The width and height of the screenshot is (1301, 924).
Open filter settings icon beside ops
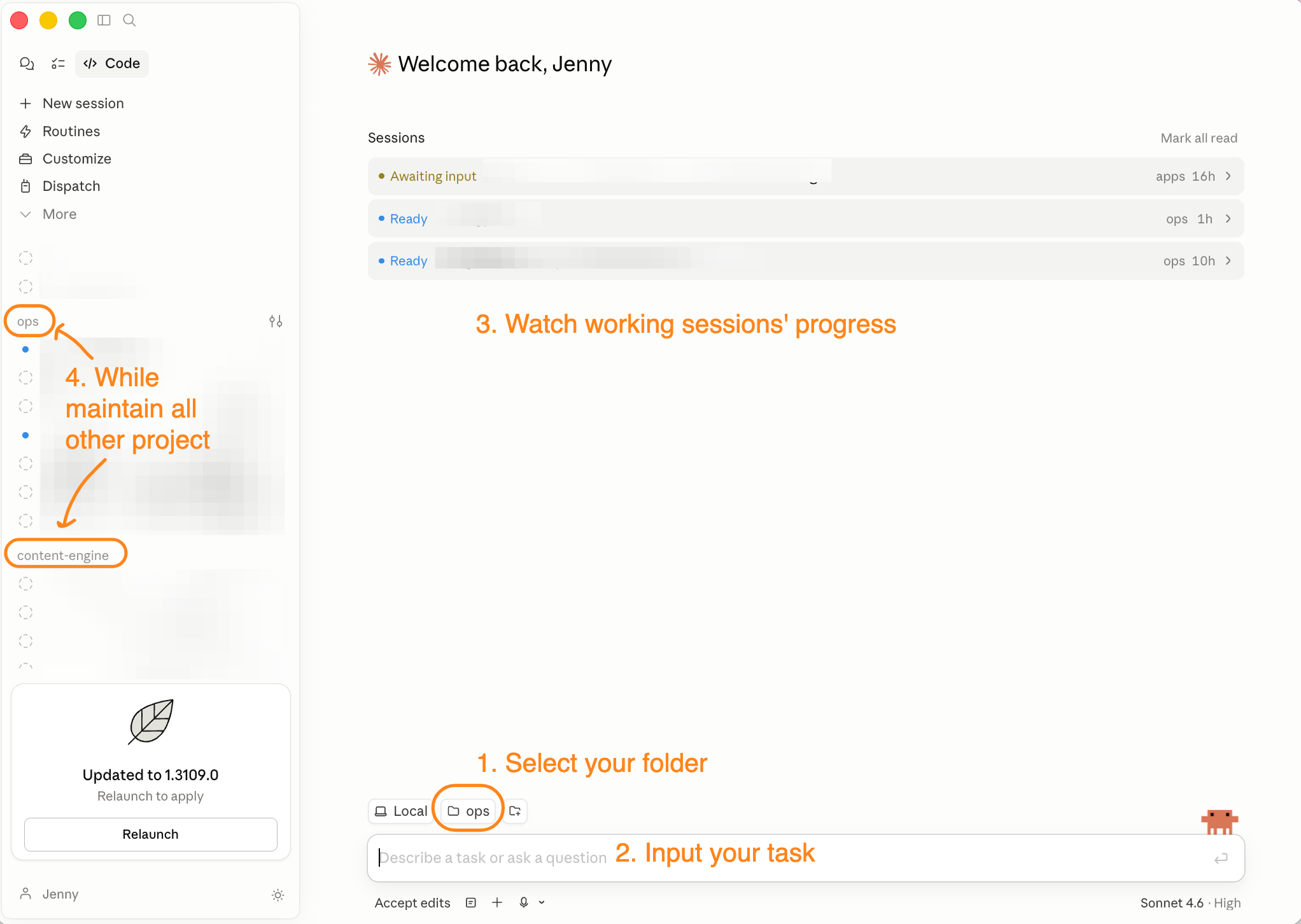pyautogui.click(x=276, y=321)
